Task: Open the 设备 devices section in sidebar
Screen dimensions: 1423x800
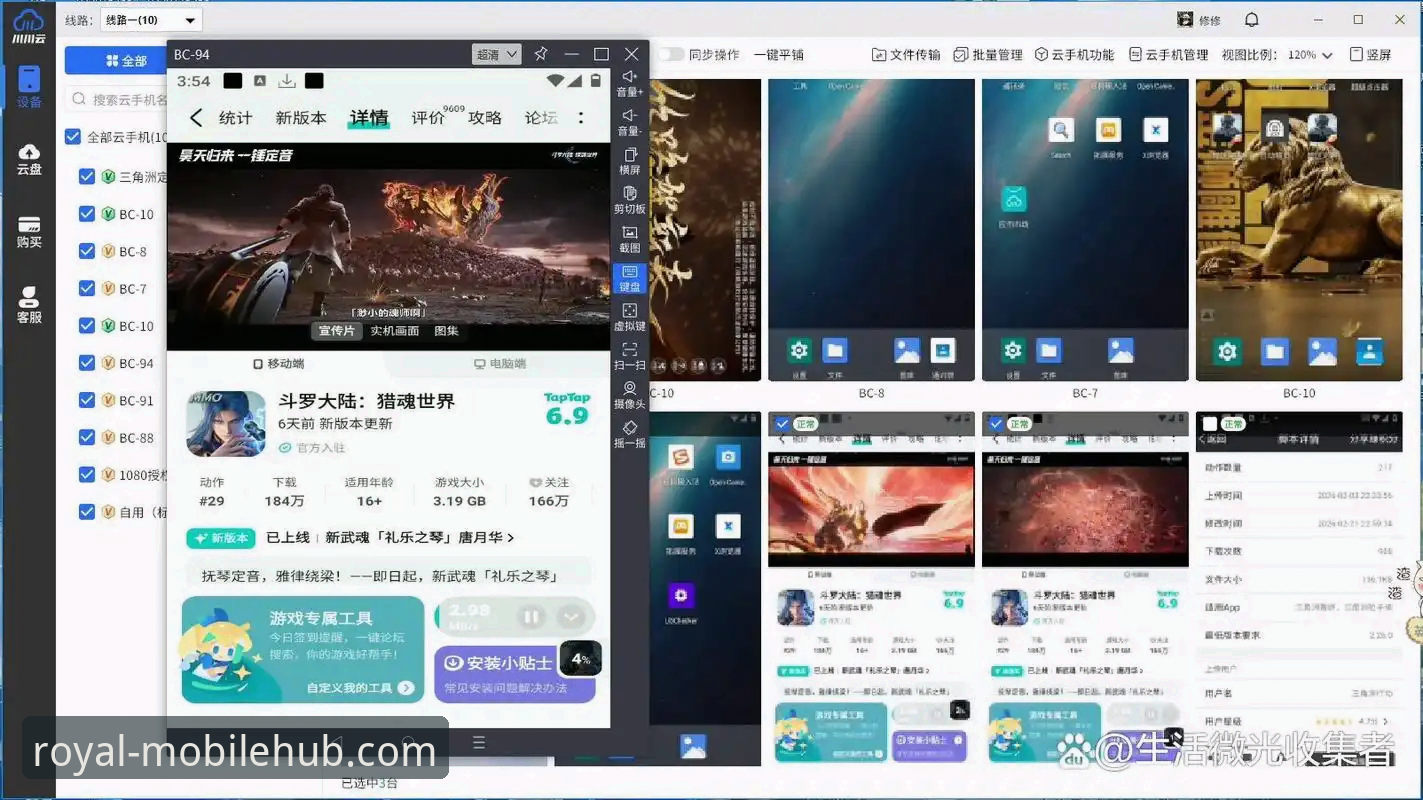Action: coord(29,87)
